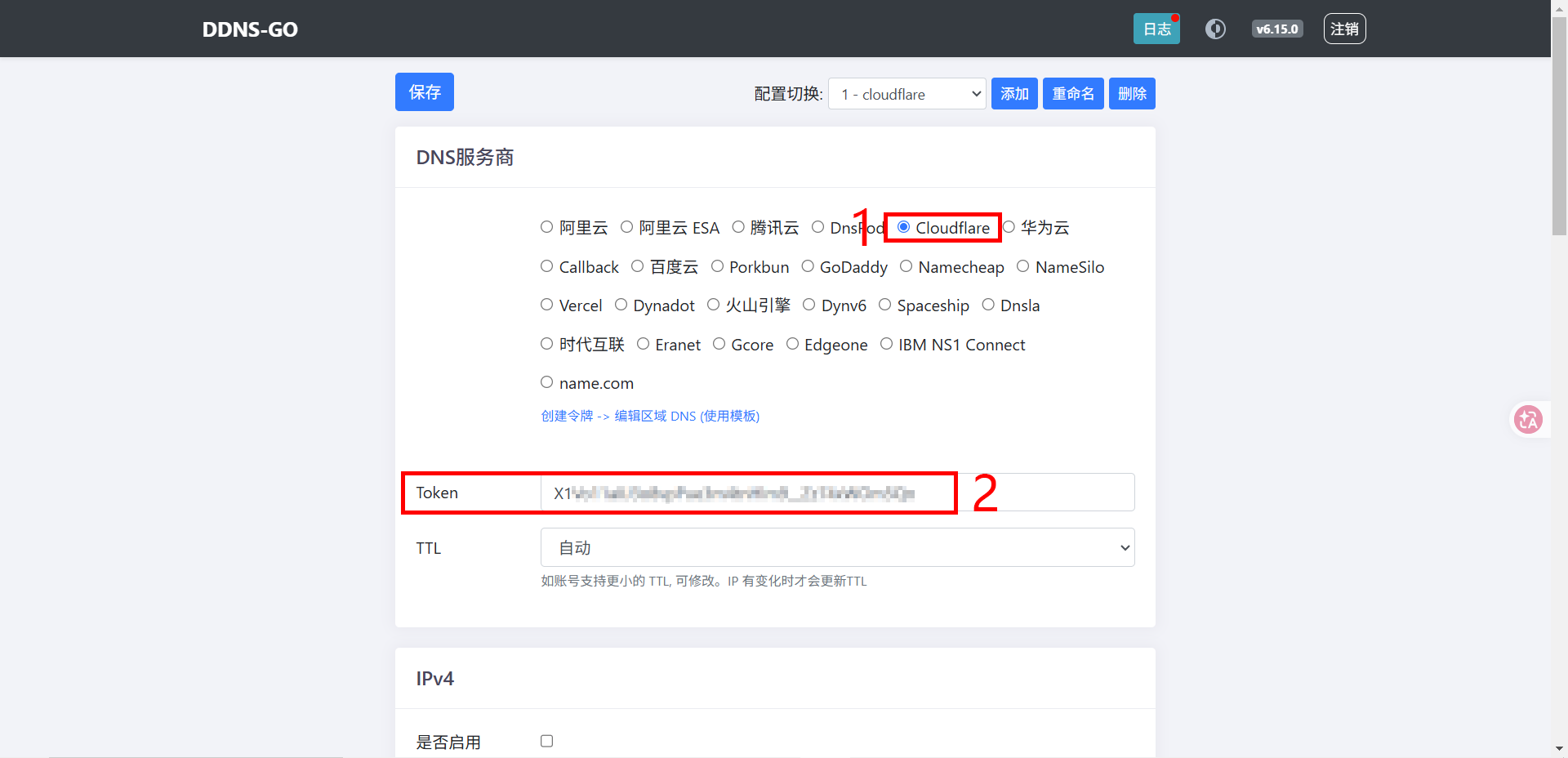Image resolution: width=1568 pixels, height=758 pixels.
Task: Click the IPv4 section heading
Action: (x=434, y=679)
